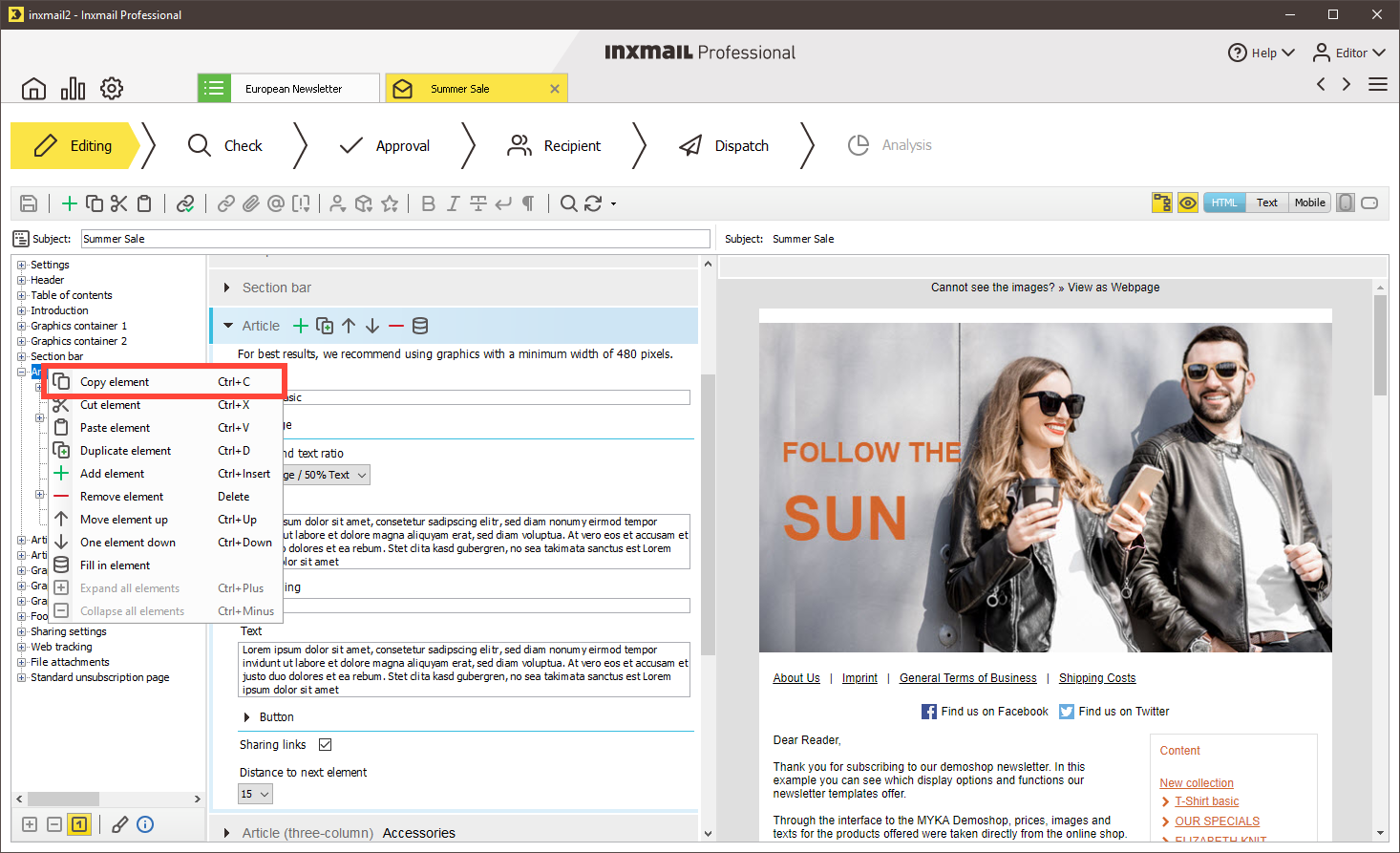Toggle the eye preview button
Viewport: 1400px width, 853px height.
click(x=1188, y=203)
